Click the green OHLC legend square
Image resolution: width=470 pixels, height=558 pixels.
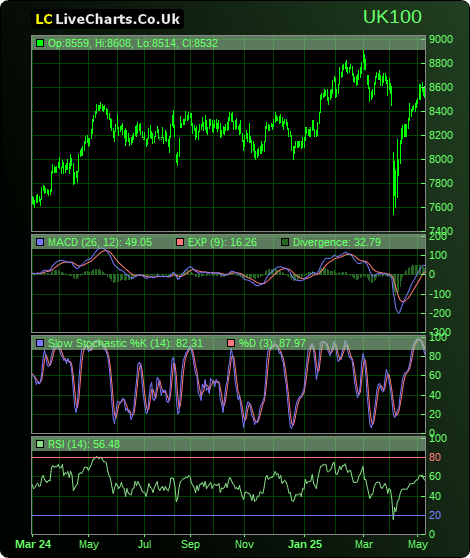point(40,43)
